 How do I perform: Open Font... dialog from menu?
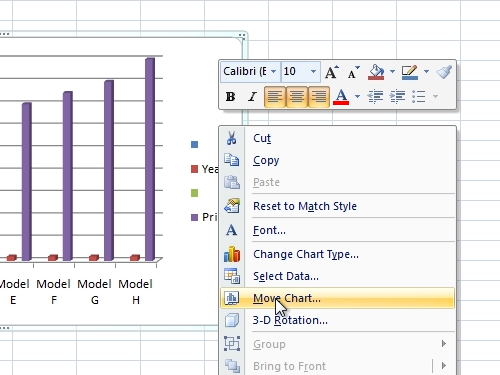[337, 230]
